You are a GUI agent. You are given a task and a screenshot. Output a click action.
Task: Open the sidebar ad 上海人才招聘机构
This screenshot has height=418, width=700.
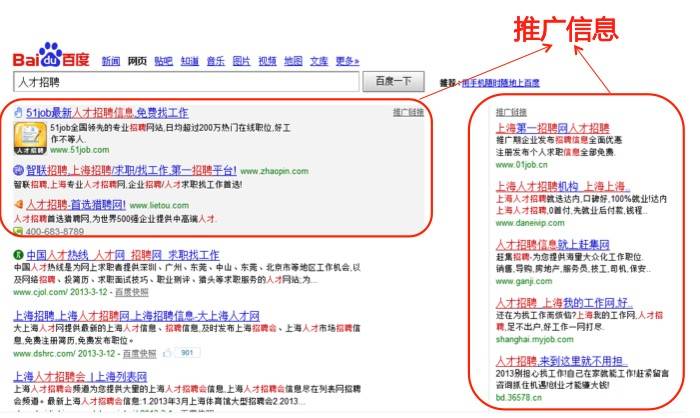coord(563,186)
